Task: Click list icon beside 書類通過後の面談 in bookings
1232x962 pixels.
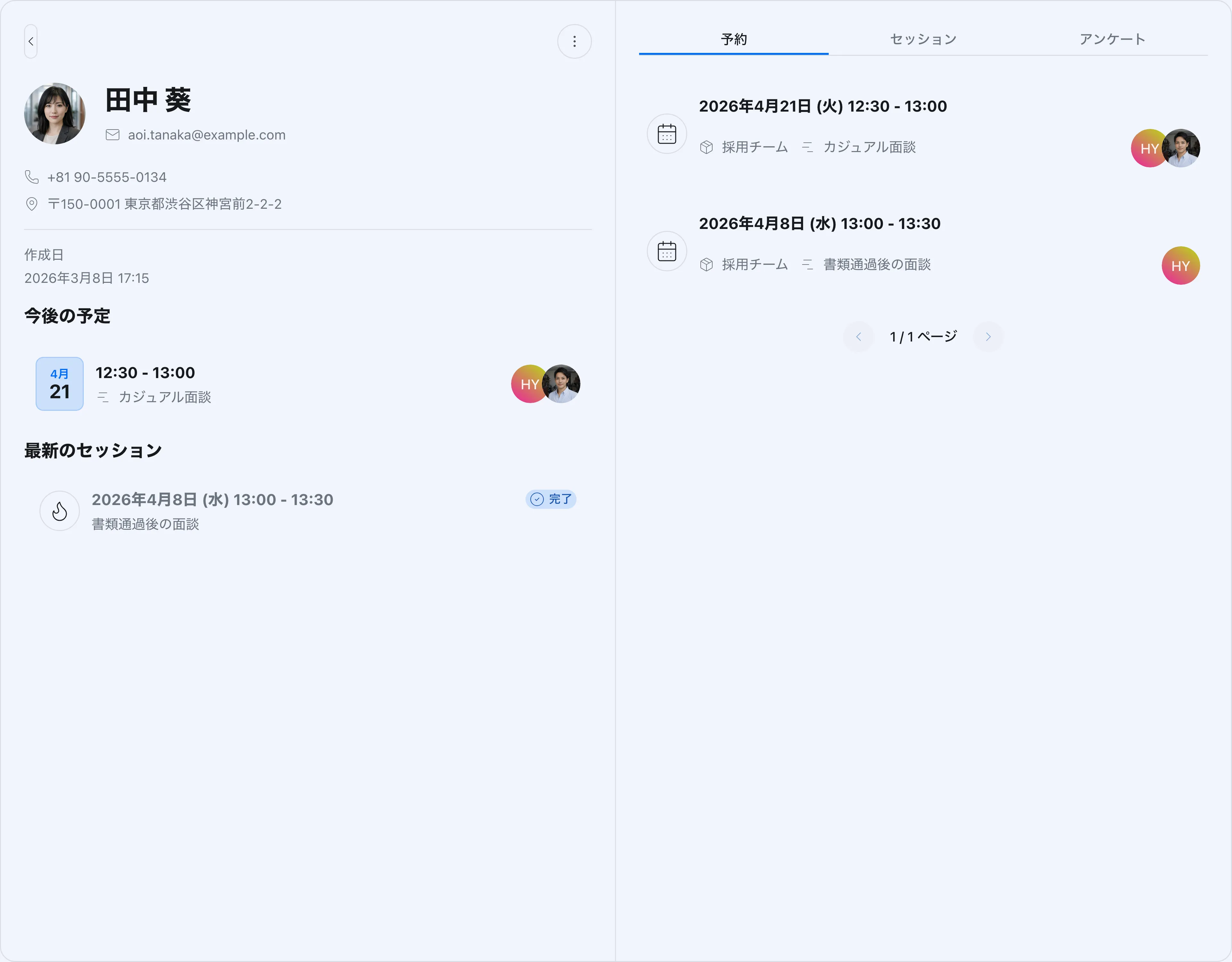Action: (807, 265)
